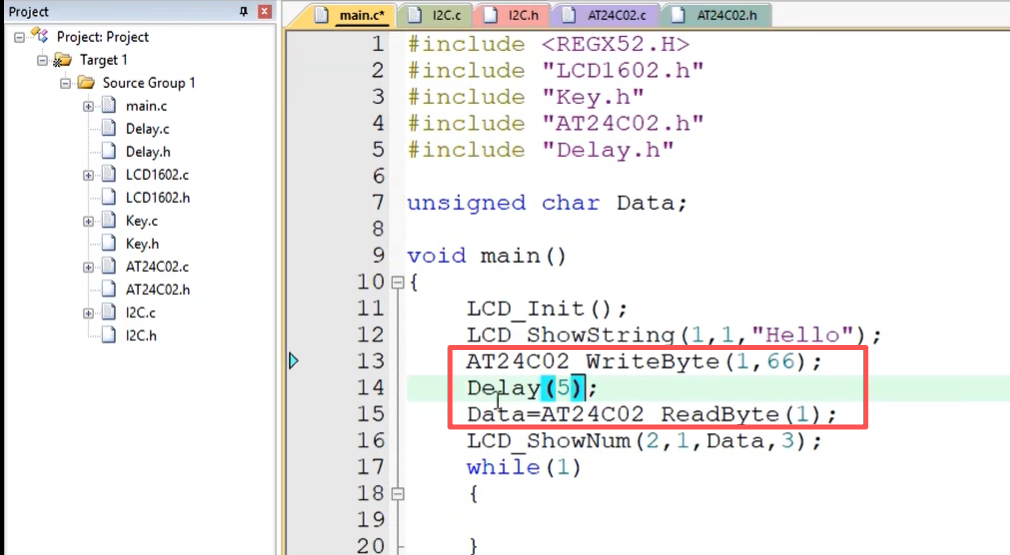
Task: Click the Project workspace icon in tree
Action: point(40,36)
